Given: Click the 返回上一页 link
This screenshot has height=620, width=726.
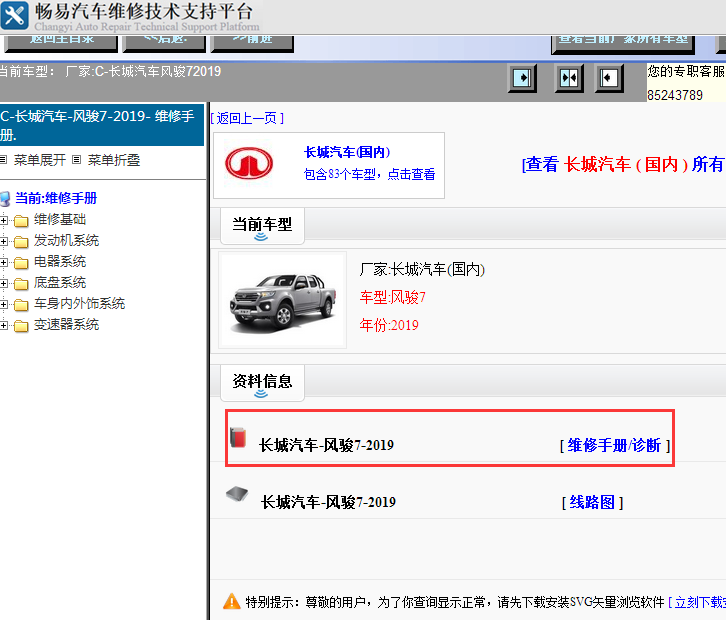Looking at the screenshot, I should (x=247, y=119).
